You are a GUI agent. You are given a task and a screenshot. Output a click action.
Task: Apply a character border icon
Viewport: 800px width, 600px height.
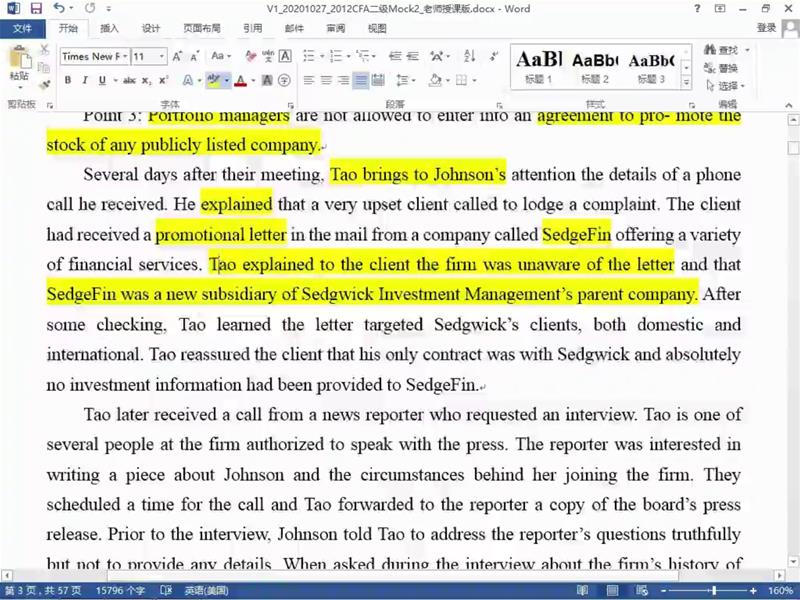pos(285,56)
